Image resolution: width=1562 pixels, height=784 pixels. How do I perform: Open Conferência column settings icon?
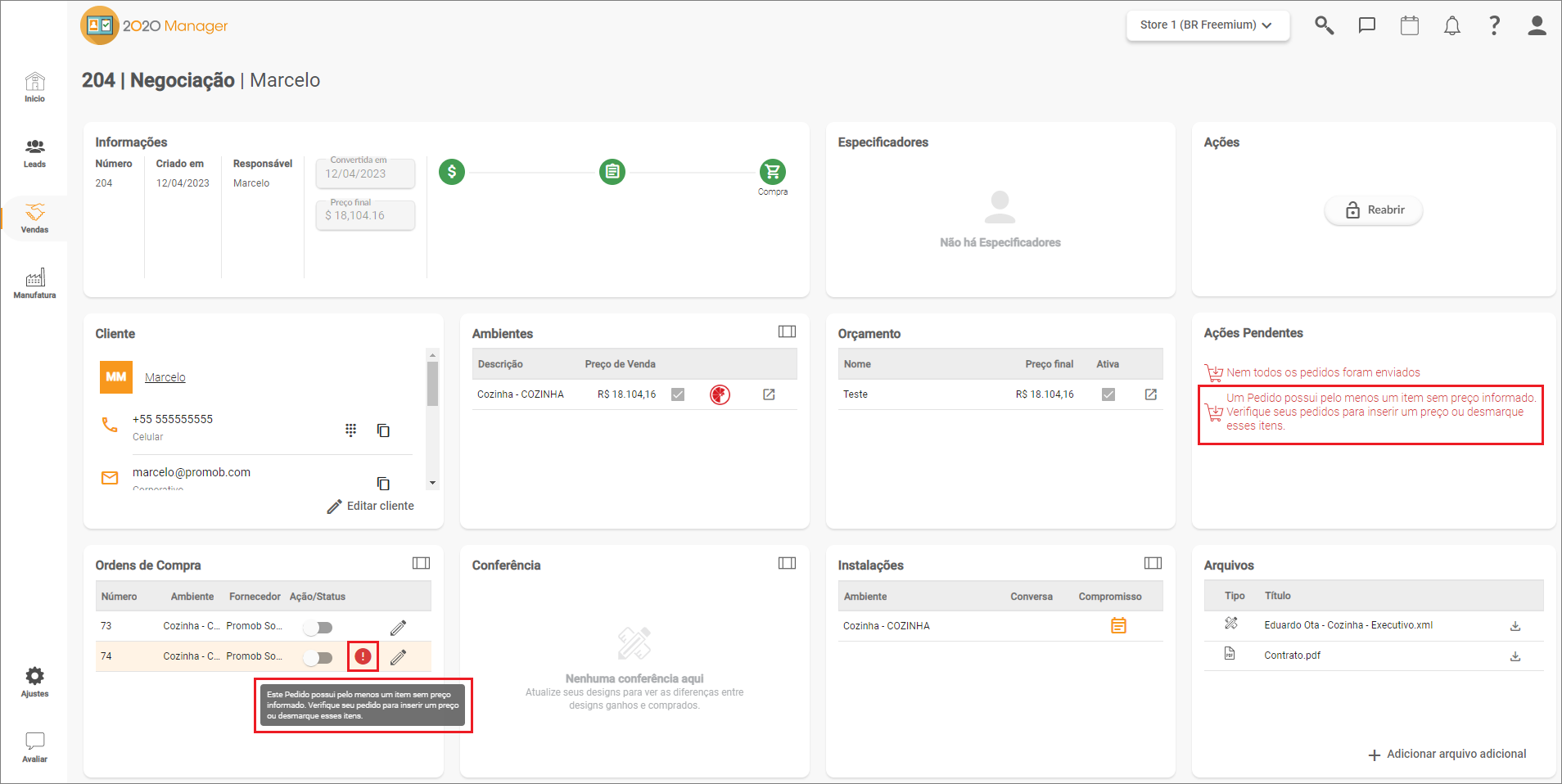787,563
